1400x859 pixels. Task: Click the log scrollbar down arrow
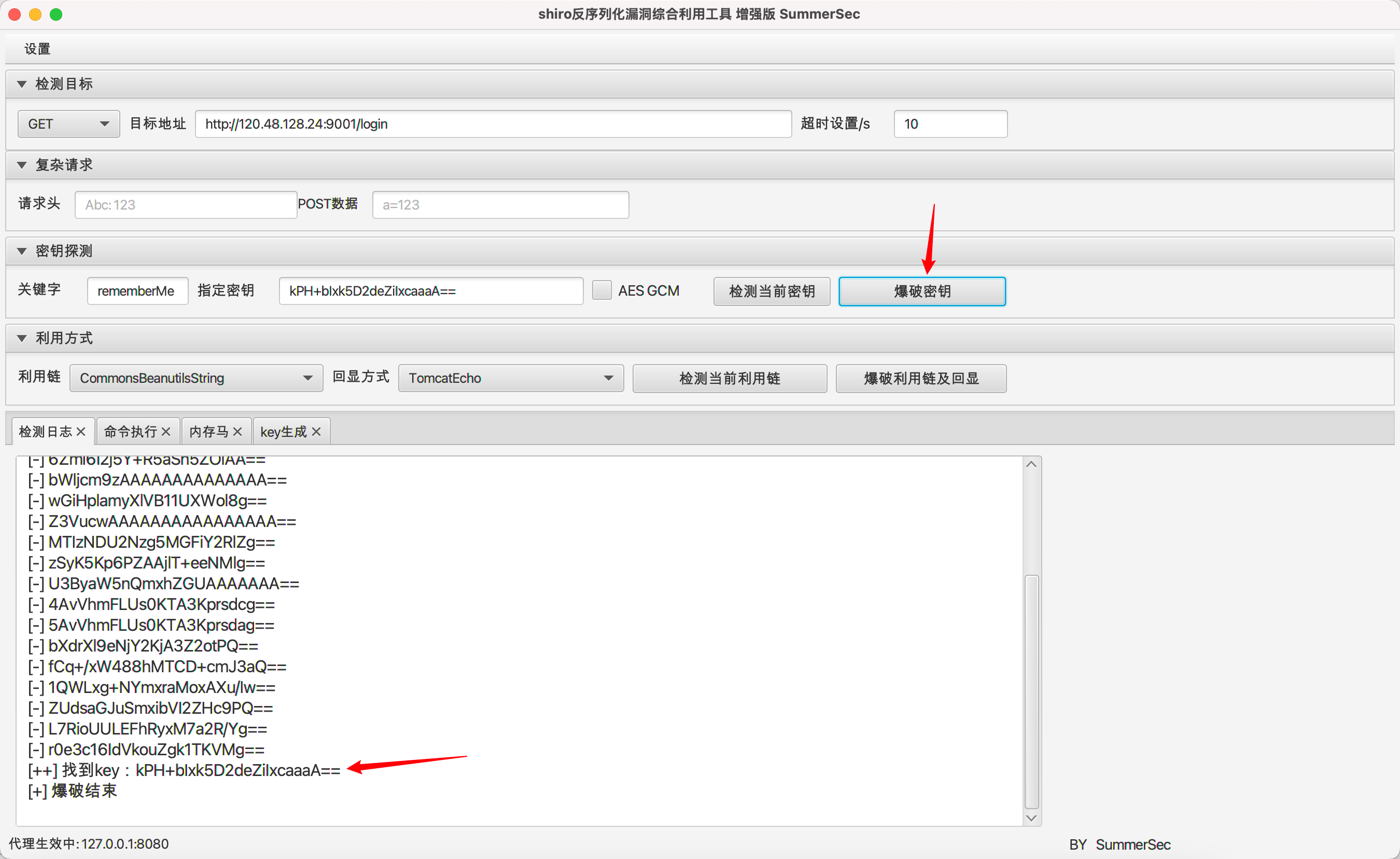[x=1032, y=818]
